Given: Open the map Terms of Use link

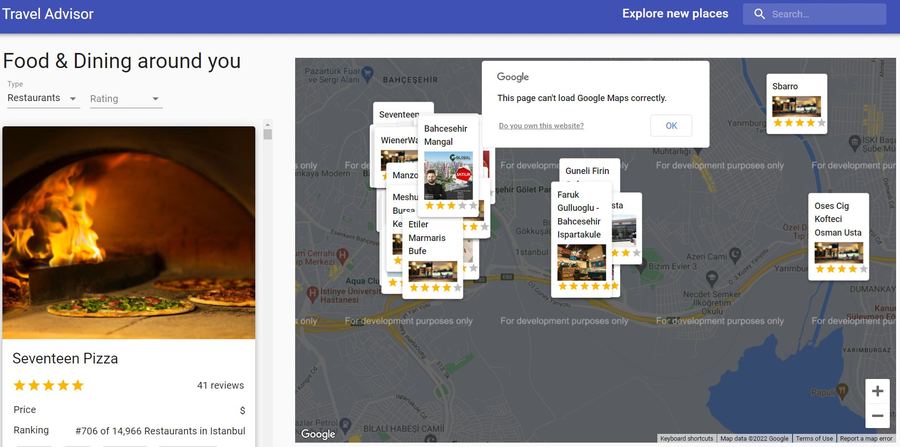Looking at the screenshot, I should click(x=814, y=438).
